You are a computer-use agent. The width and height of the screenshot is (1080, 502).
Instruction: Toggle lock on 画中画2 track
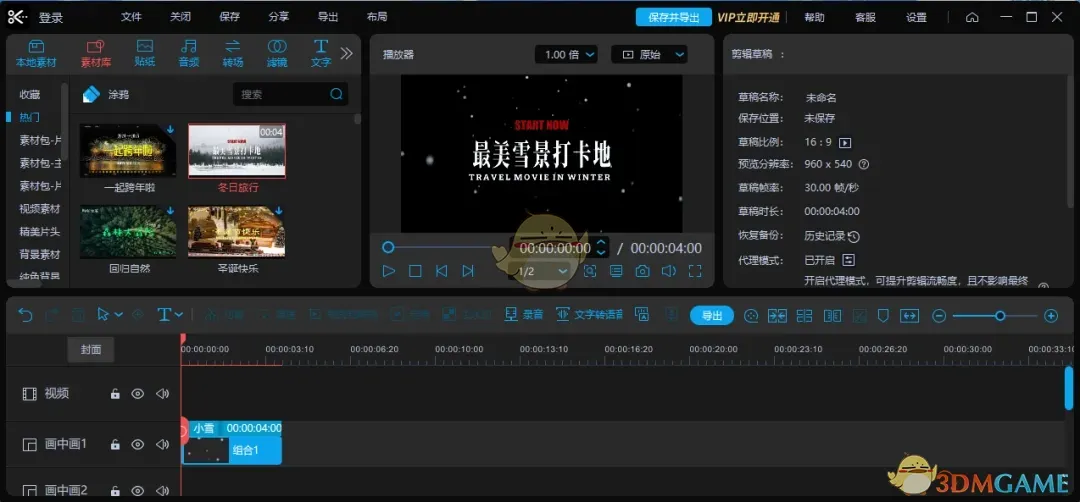pyautogui.click(x=116, y=490)
